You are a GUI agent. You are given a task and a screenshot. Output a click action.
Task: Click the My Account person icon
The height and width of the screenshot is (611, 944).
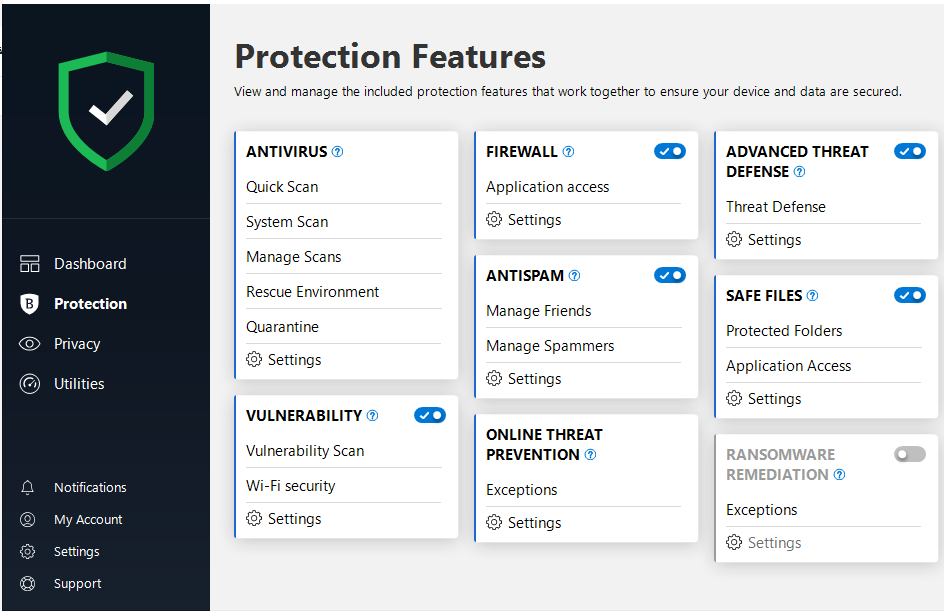point(28,520)
